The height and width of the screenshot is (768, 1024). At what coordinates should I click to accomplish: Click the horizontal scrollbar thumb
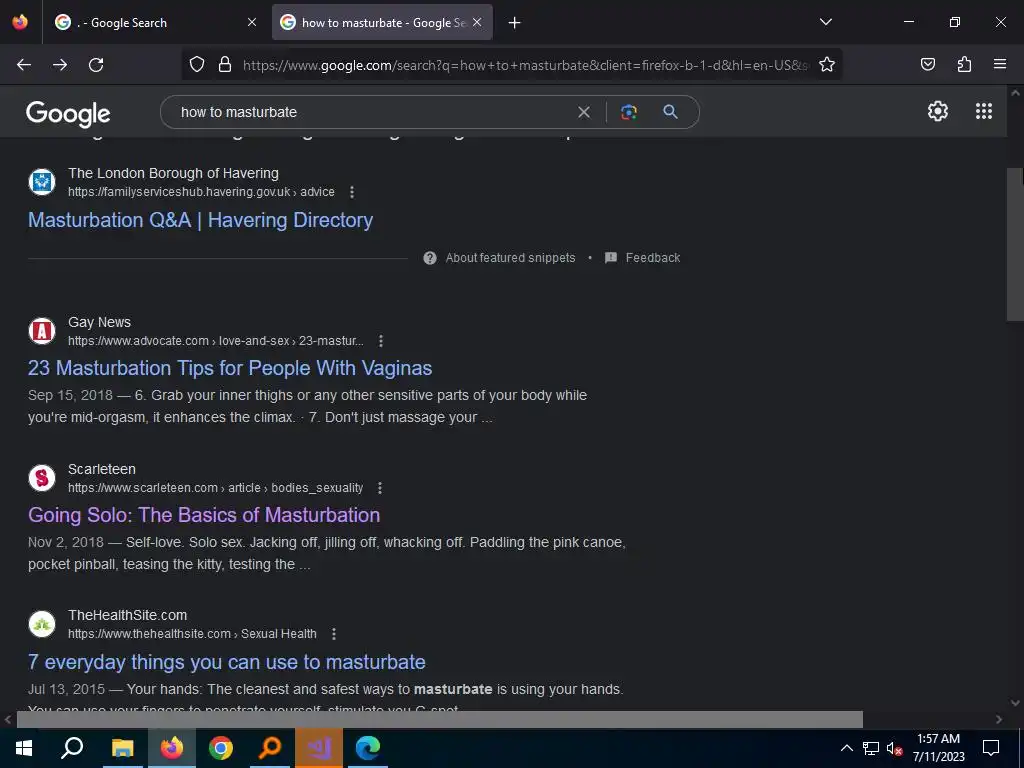point(440,720)
